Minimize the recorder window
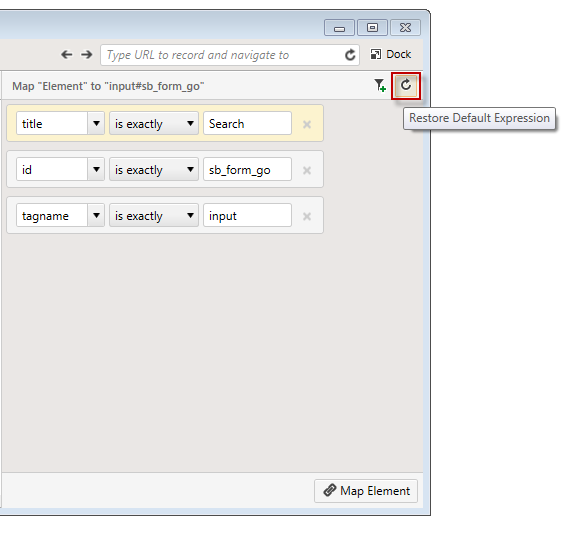The width and height of the screenshot is (580, 550). (x=339, y=28)
